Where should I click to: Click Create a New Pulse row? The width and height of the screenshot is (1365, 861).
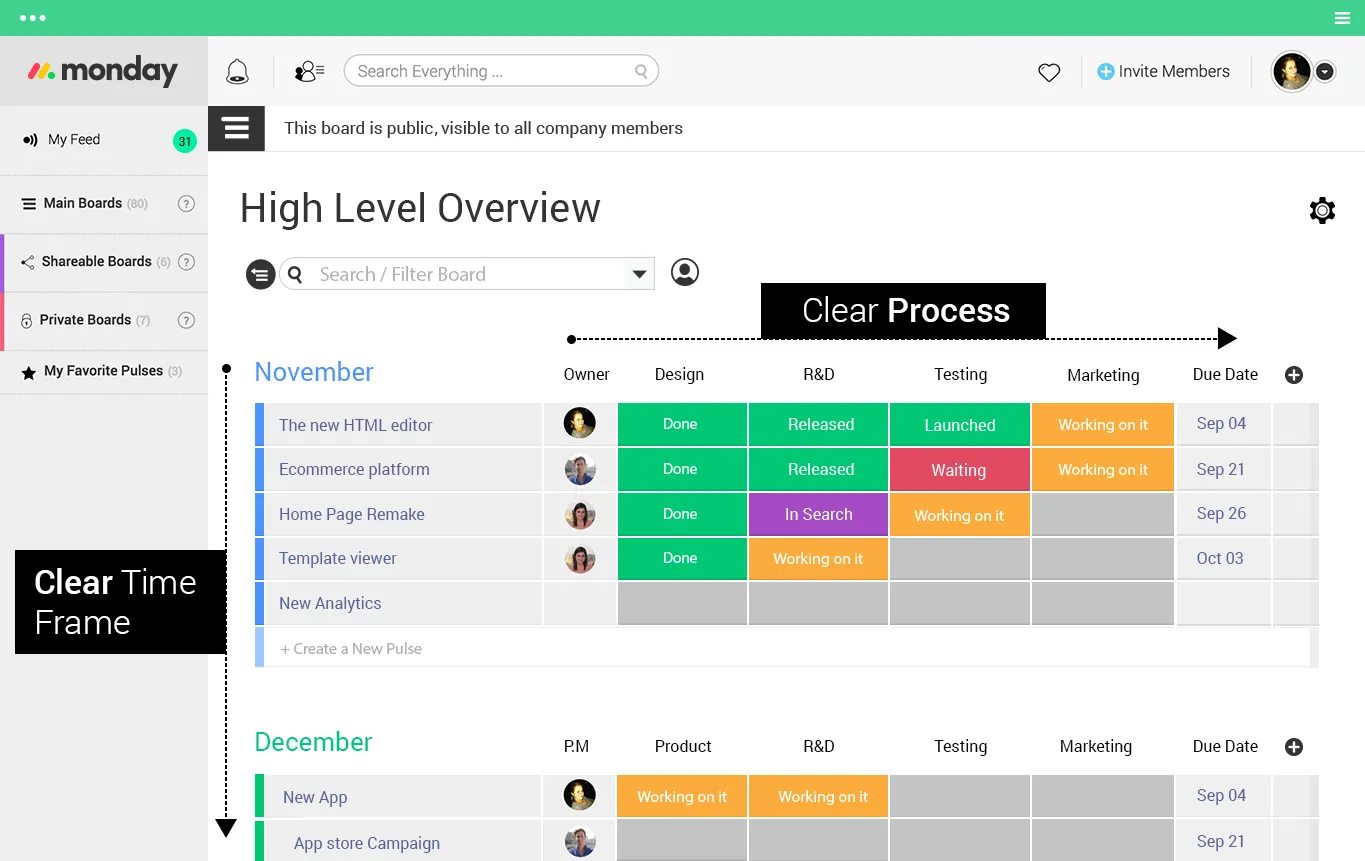click(x=351, y=649)
